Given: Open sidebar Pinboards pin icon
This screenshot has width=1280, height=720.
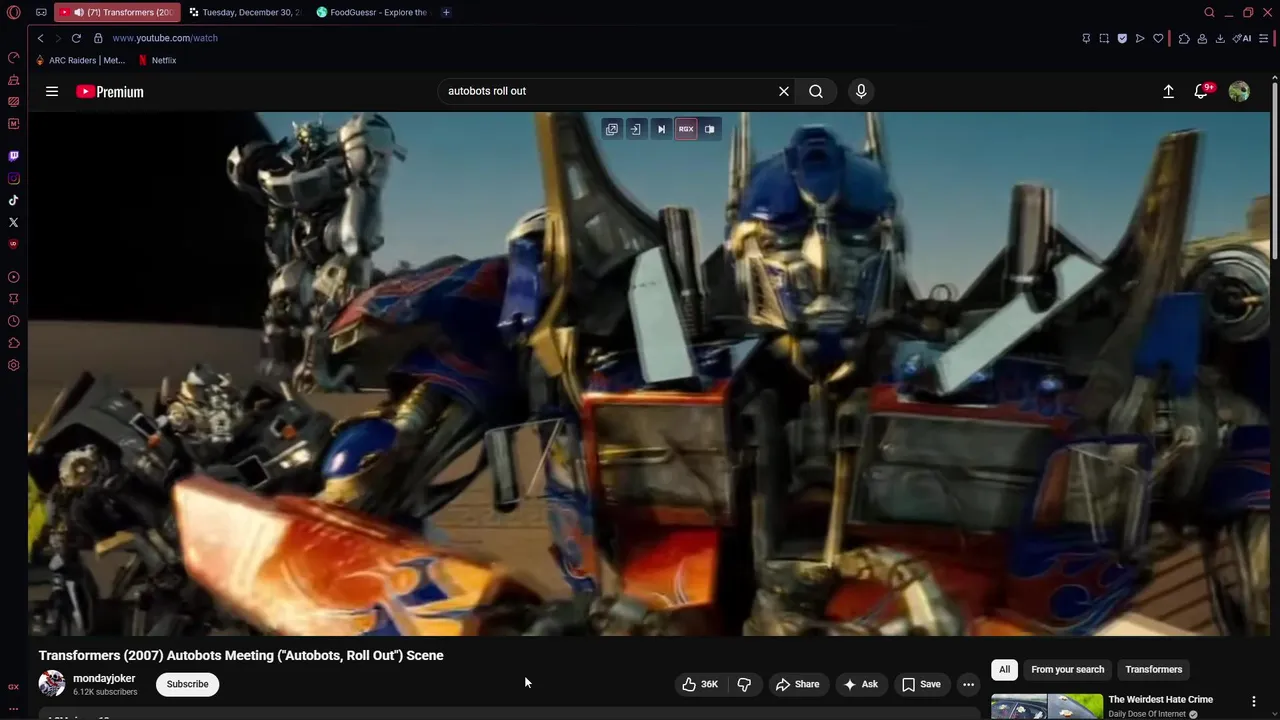Looking at the screenshot, I should 14,299.
